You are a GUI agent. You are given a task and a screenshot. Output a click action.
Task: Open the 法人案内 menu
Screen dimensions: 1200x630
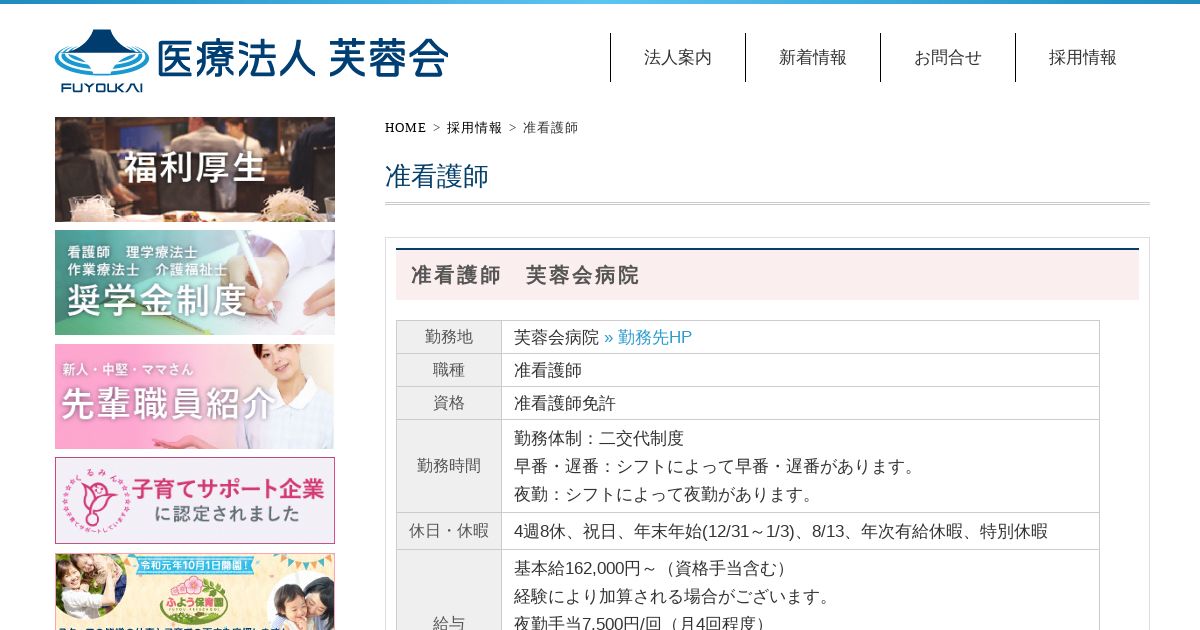[678, 58]
